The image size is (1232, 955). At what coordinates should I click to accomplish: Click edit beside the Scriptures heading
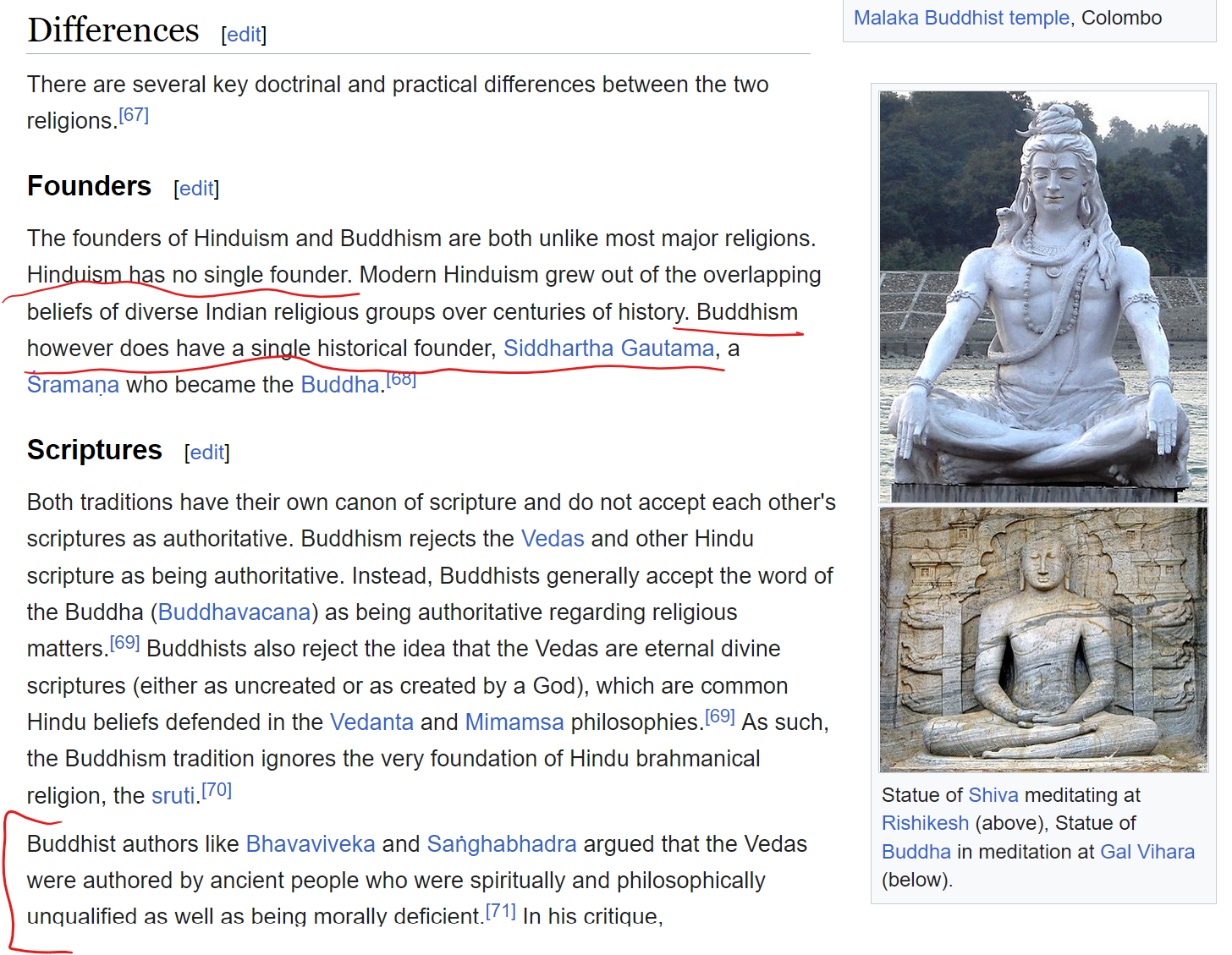[x=207, y=453]
